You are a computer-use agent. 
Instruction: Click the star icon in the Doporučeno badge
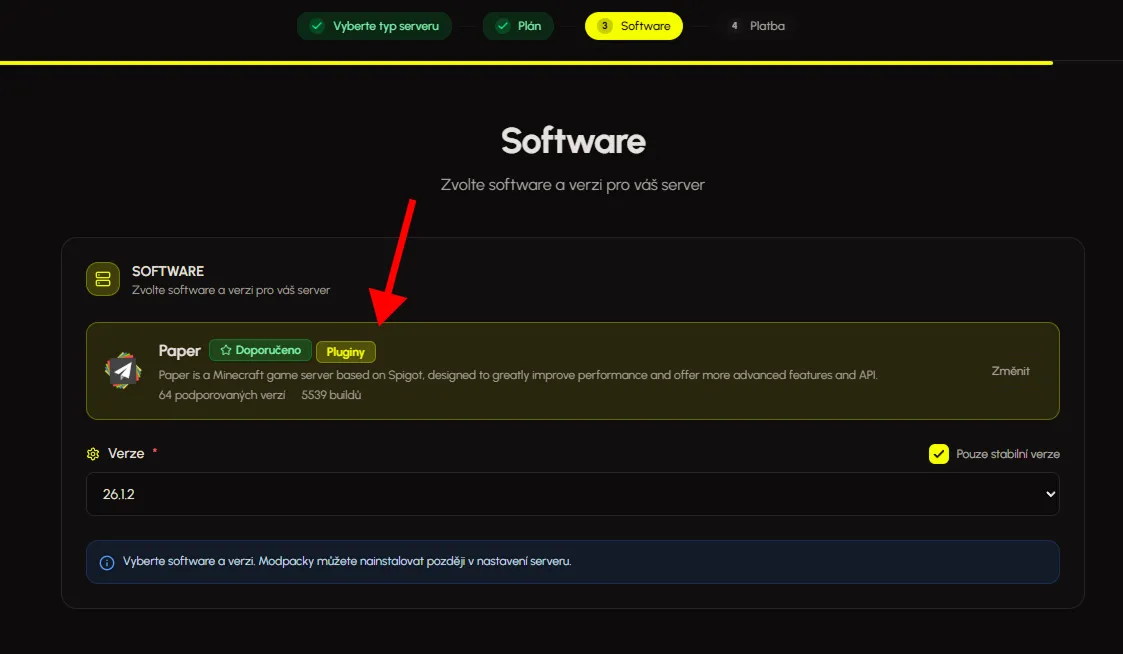[x=226, y=350]
